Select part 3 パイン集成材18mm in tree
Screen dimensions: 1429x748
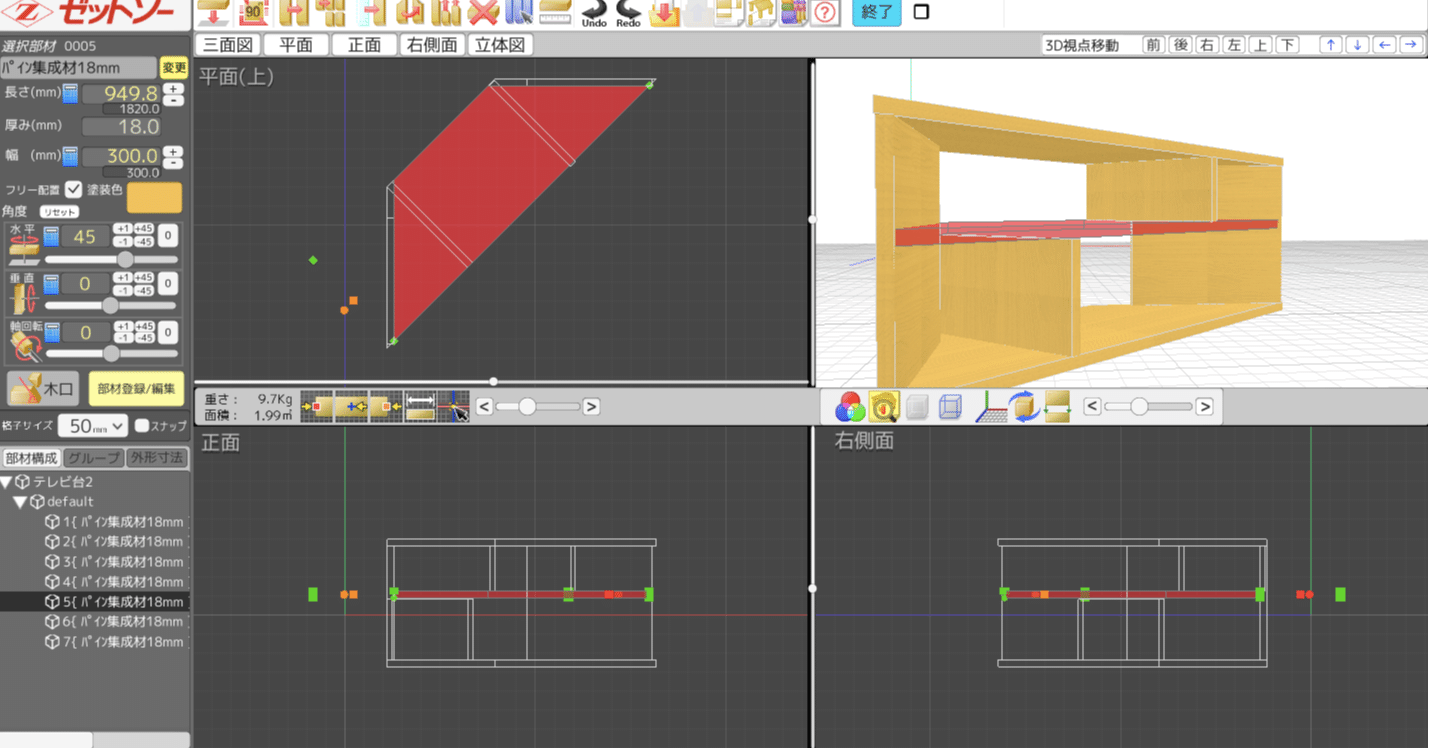click(114, 562)
